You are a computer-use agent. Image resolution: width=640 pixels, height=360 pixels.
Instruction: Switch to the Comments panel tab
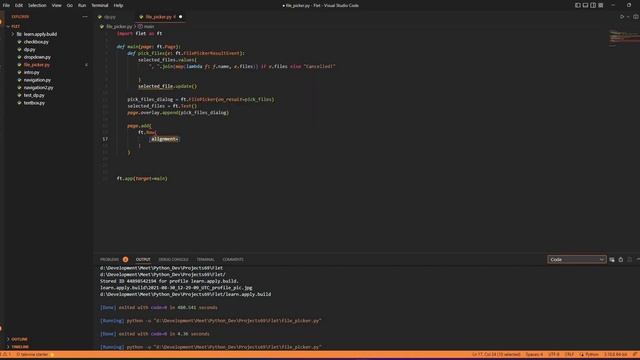pyautogui.click(x=233, y=260)
